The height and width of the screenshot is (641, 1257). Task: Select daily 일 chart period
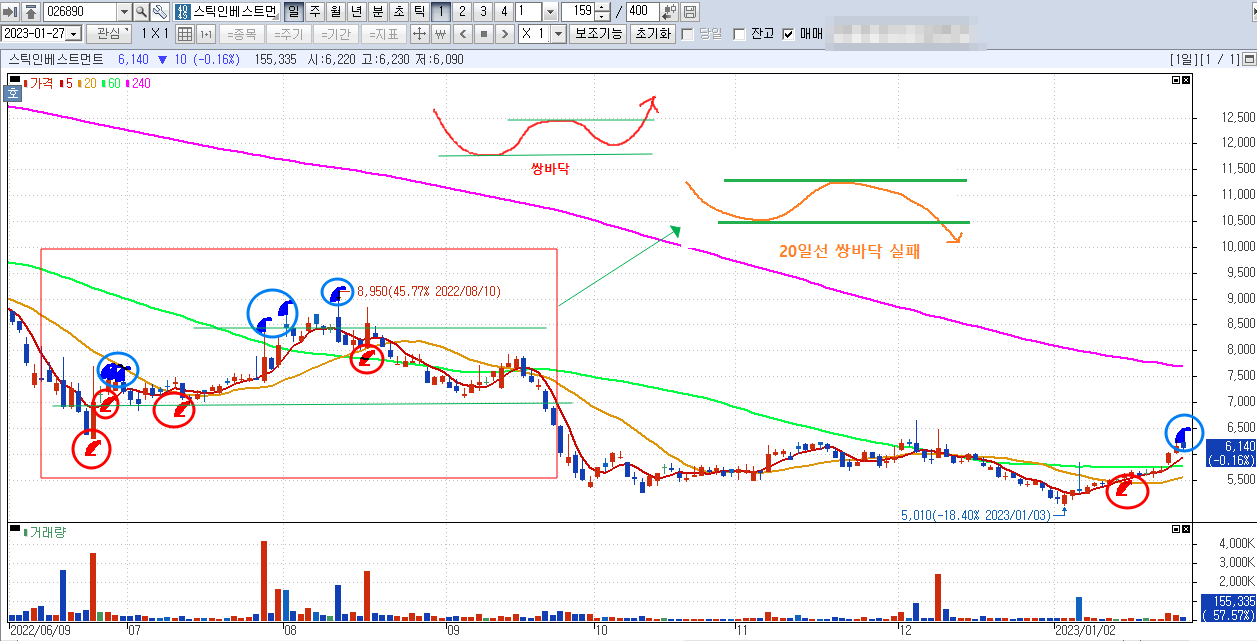(x=294, y=12)
